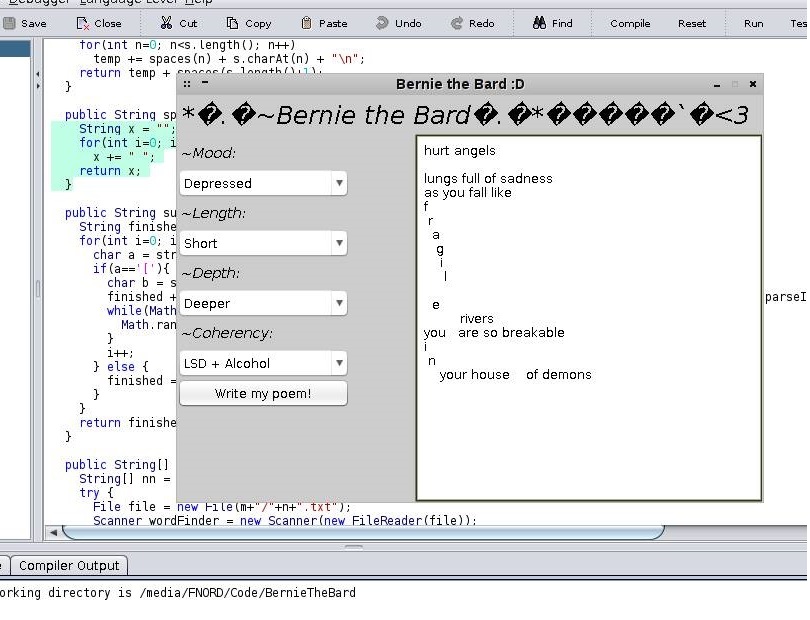Image resolution: width=810 pixels, height=620 pixels.
Task: Click the code line "i++;"
Action: click(120, 353)
